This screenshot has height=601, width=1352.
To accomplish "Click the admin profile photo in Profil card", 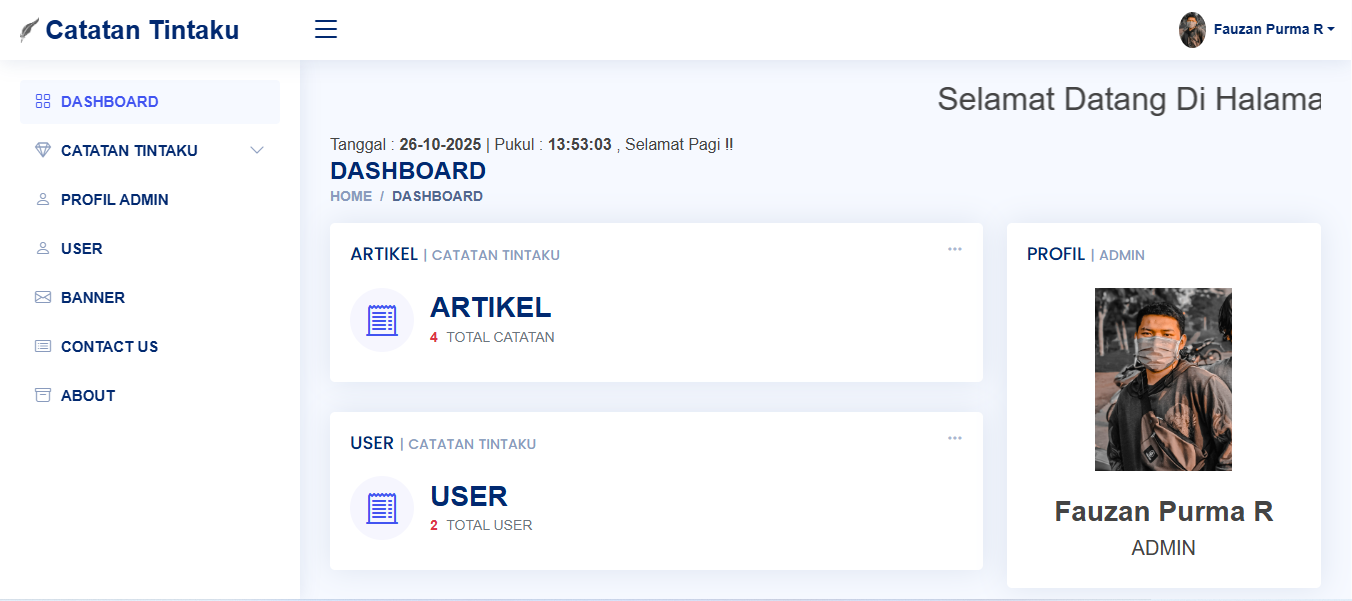I will point(1163,379).
